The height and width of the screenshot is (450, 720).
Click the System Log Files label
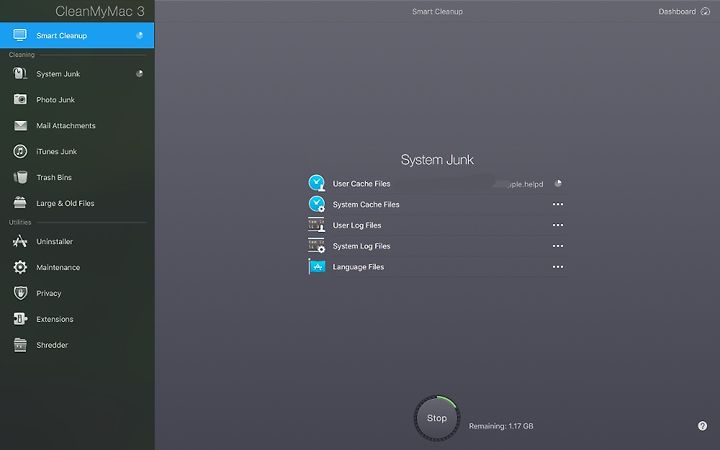pyautogui.click(x=361, y=246)
